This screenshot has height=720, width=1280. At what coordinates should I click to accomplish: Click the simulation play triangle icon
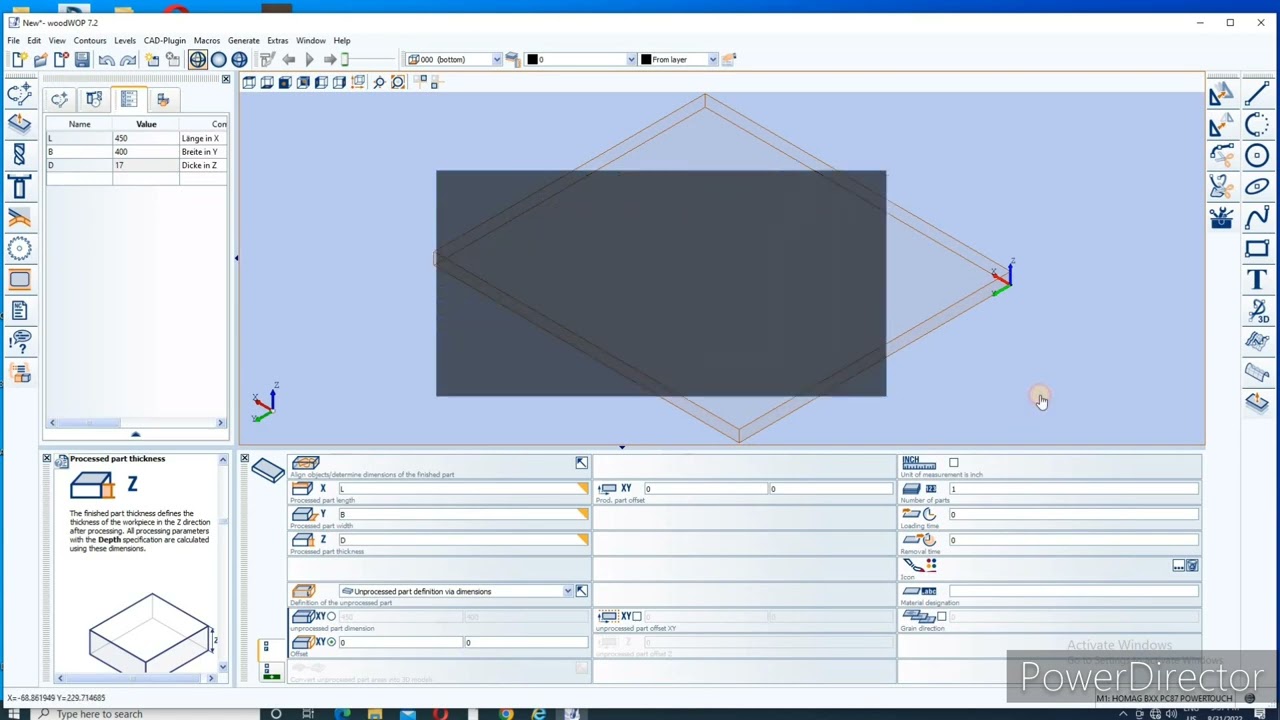click(309, 60)
